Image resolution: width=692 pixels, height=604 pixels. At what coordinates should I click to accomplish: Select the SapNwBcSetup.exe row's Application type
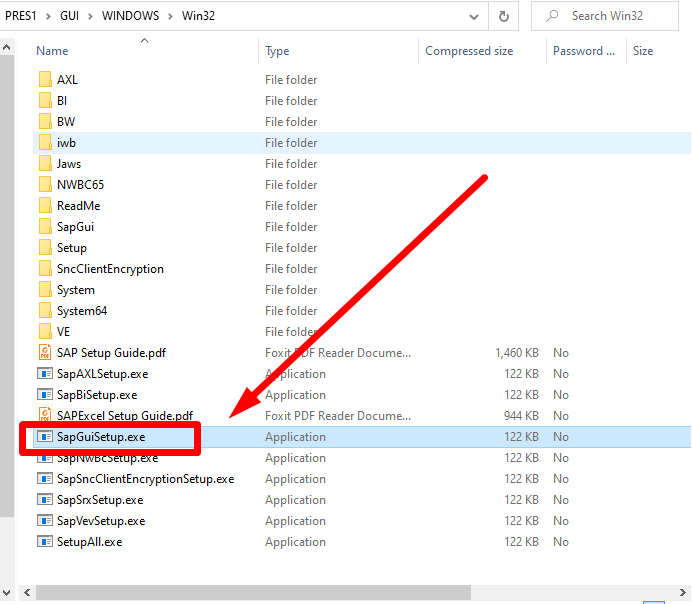(x=295, y=458)
